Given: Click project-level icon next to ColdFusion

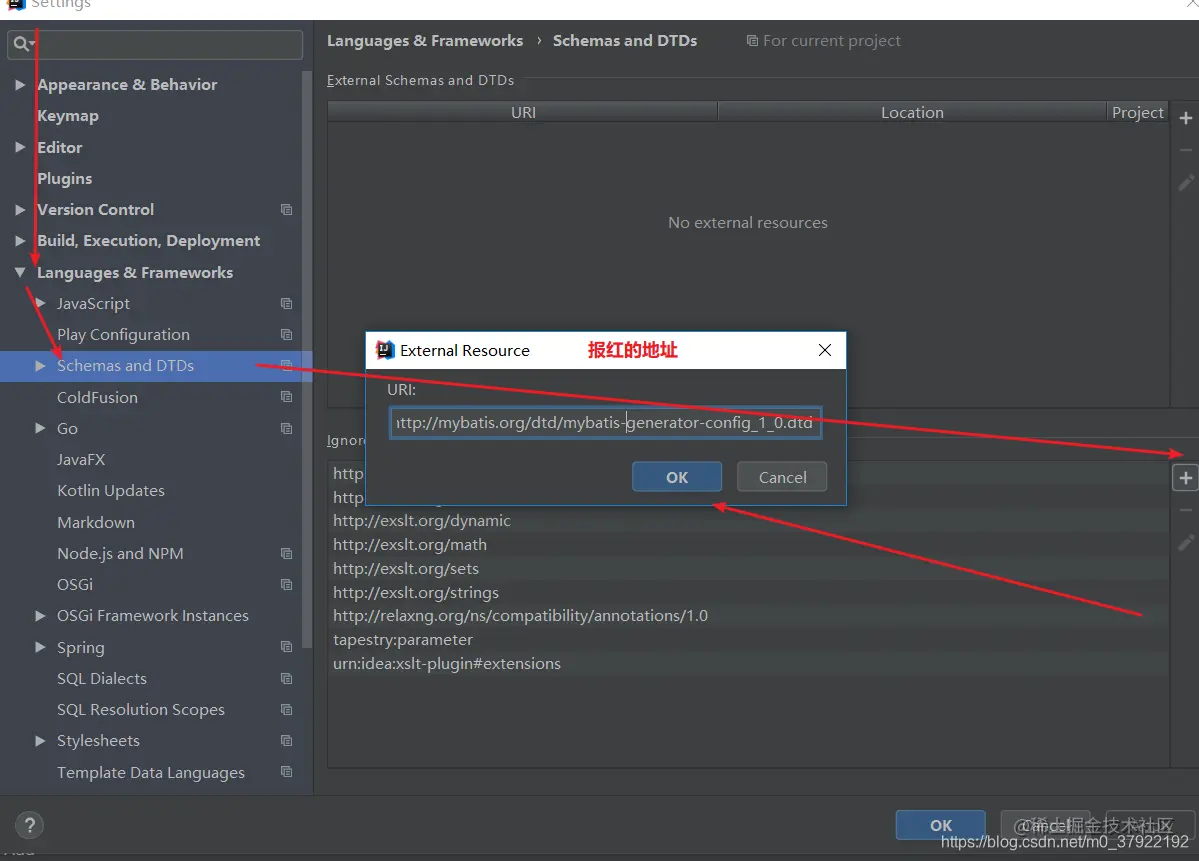Looking at the screenshot, I should click(286, 397).
